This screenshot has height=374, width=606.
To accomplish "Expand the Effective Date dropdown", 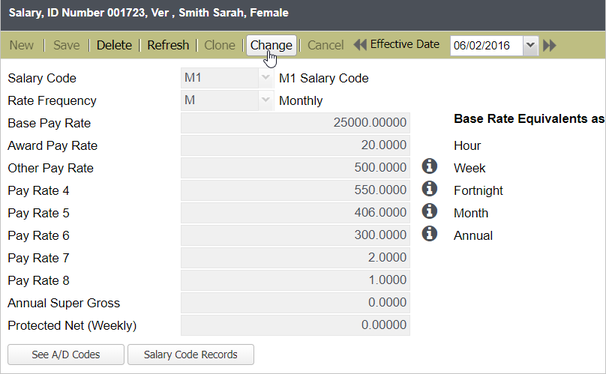I will (x=531, y=45).
